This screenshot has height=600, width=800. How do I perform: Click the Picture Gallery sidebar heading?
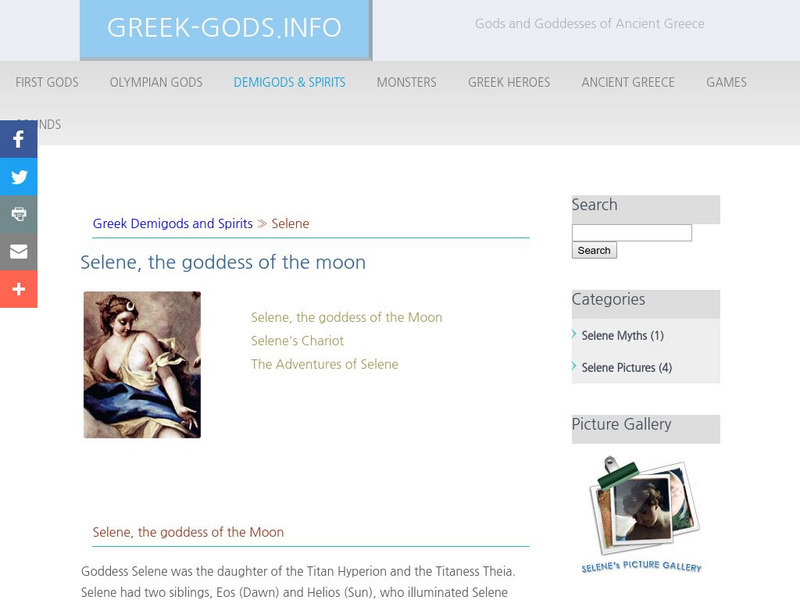[621, 424]
